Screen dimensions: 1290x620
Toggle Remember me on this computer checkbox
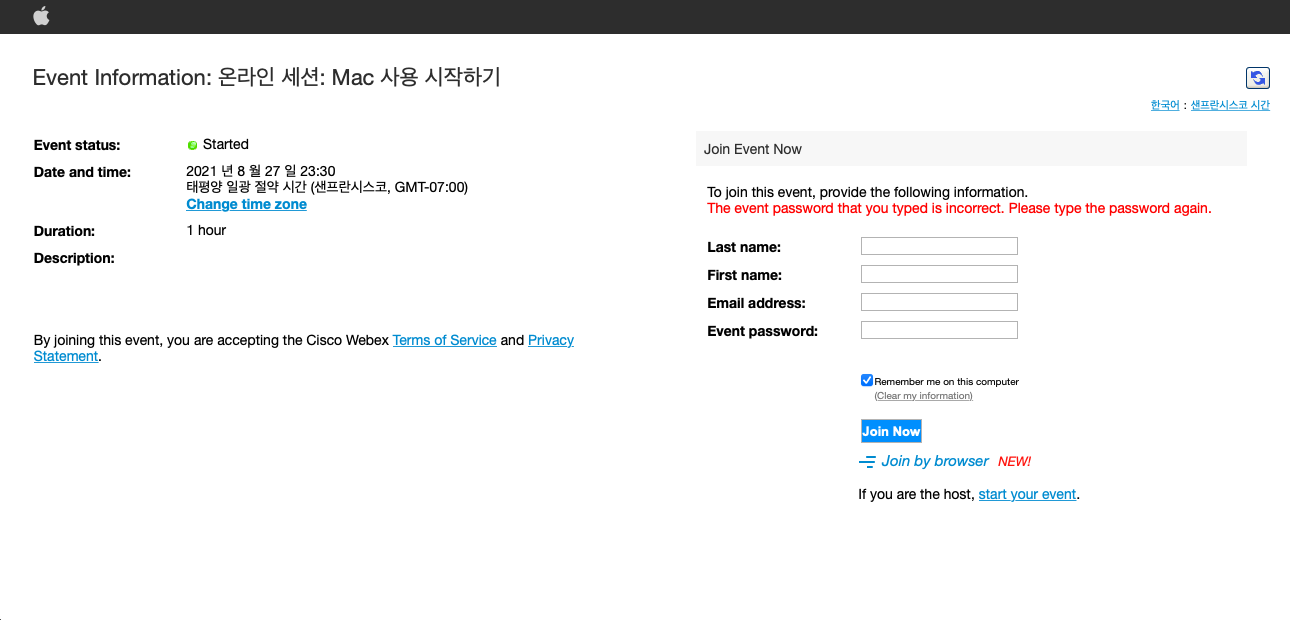click(867, 380)
